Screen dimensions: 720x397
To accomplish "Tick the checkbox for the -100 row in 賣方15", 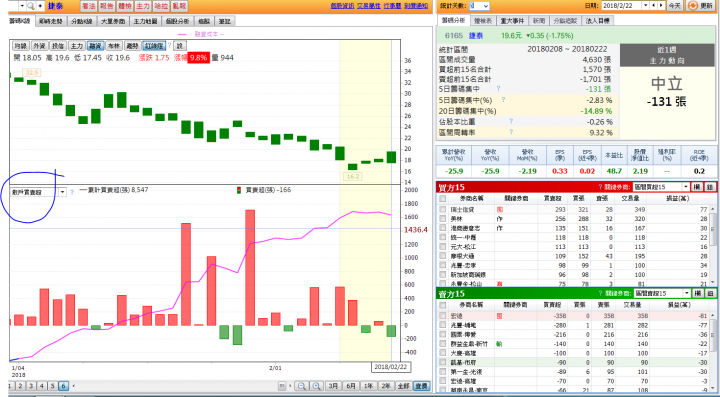I will tap(442, 353).
